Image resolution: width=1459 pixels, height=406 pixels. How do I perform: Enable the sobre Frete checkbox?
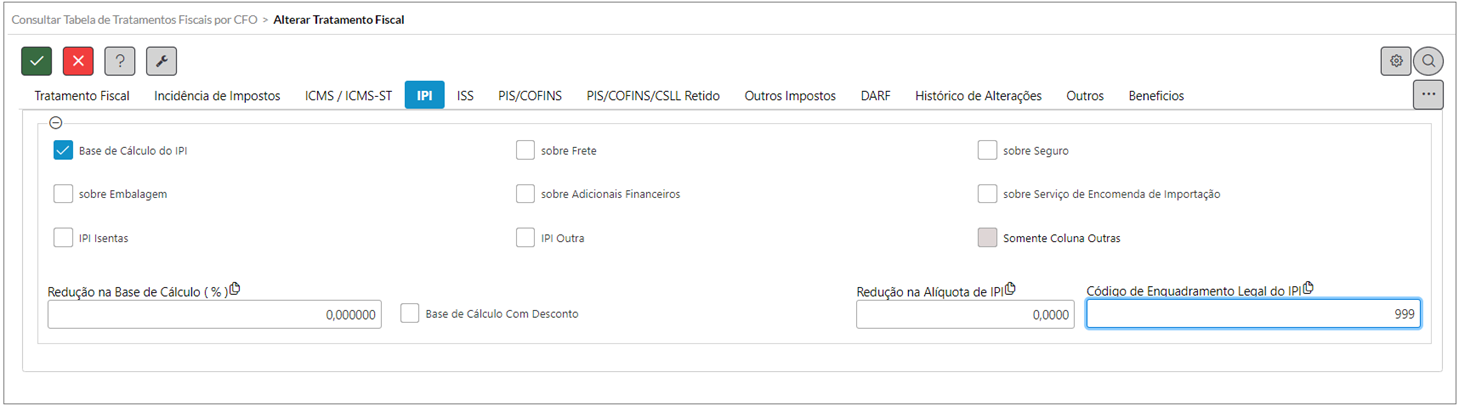525,151
